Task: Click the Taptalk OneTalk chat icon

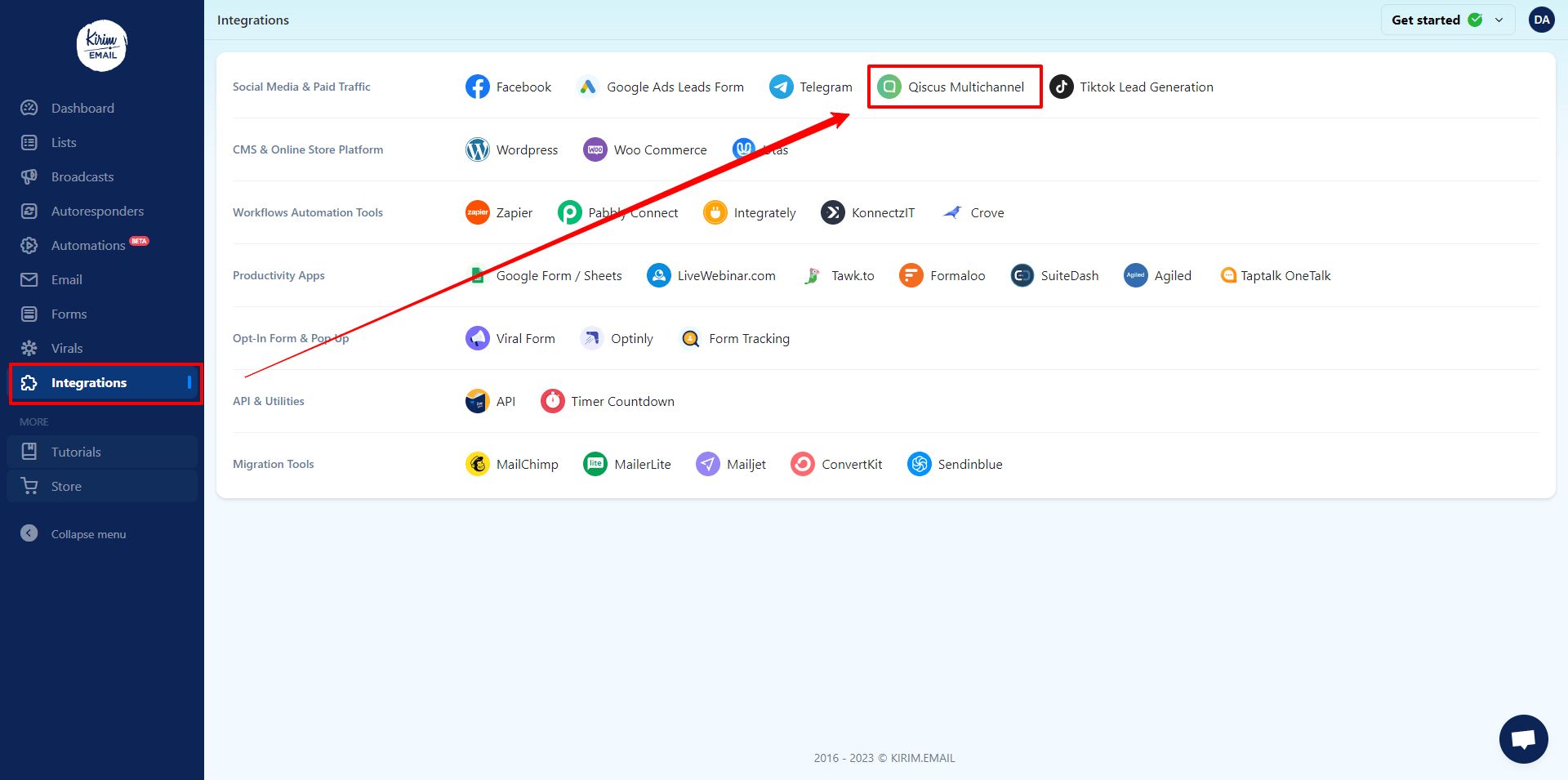Action: pos(1228,275)
